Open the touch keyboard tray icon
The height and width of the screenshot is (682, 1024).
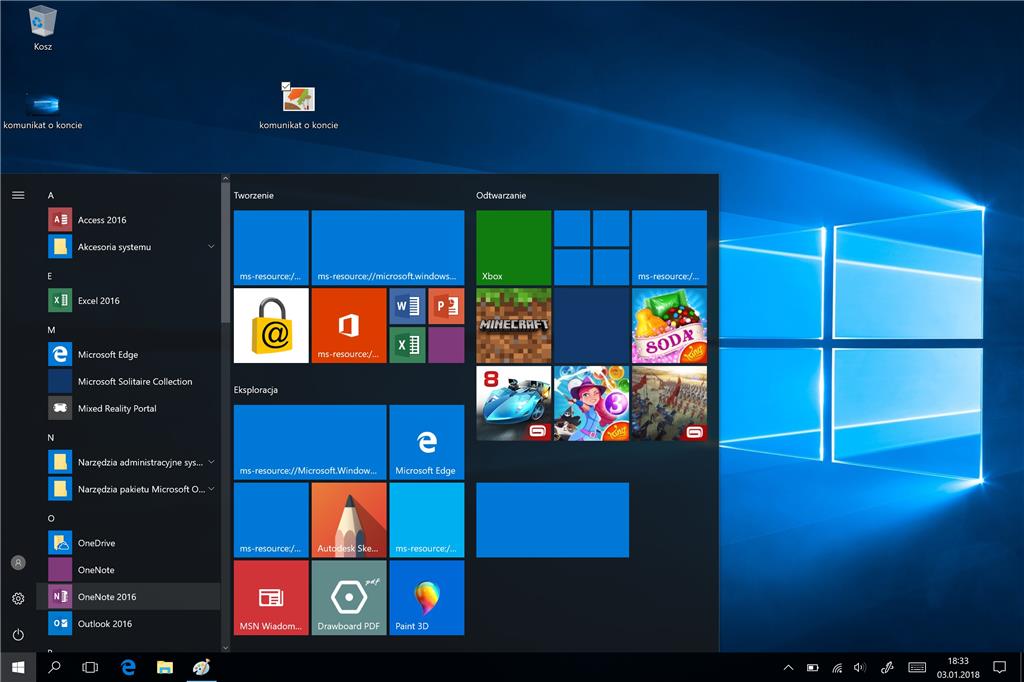tap(917, 668)
